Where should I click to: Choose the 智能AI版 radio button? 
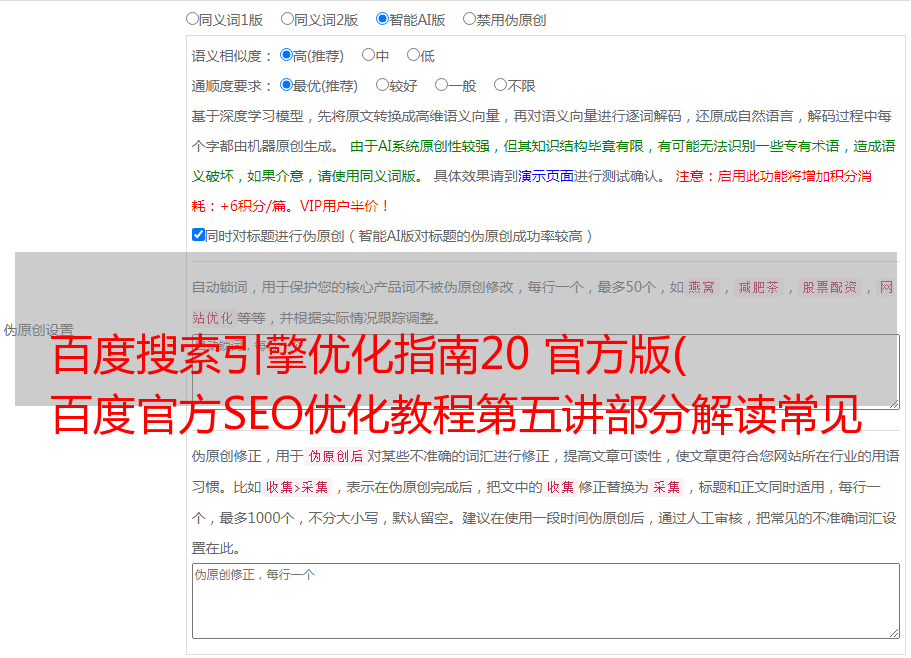(x=382, y=19)
